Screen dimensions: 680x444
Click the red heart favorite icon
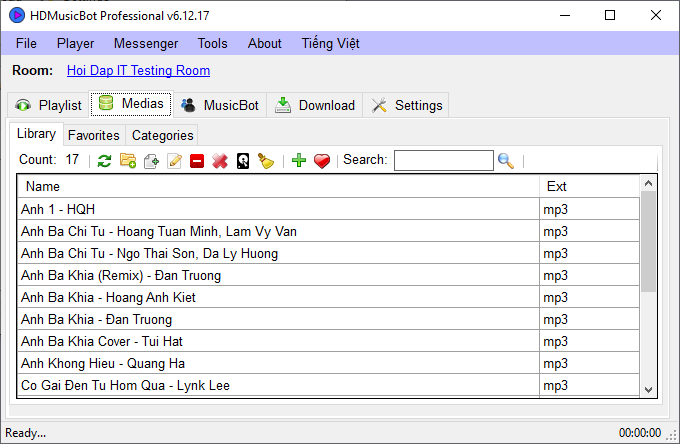pyautogui.click(x=322, y=161)
